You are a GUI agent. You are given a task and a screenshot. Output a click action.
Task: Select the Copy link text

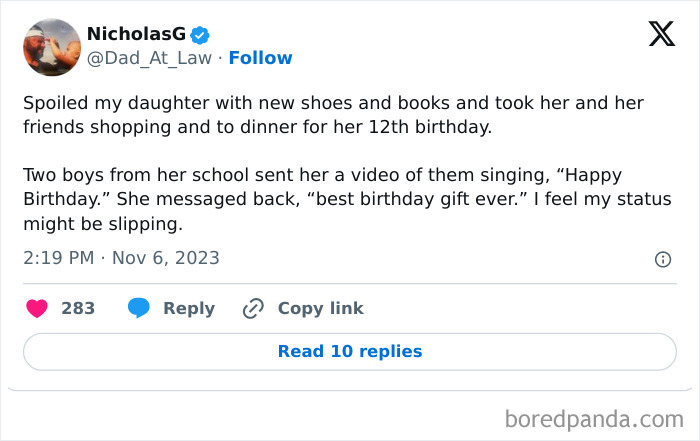click(320, 308)
